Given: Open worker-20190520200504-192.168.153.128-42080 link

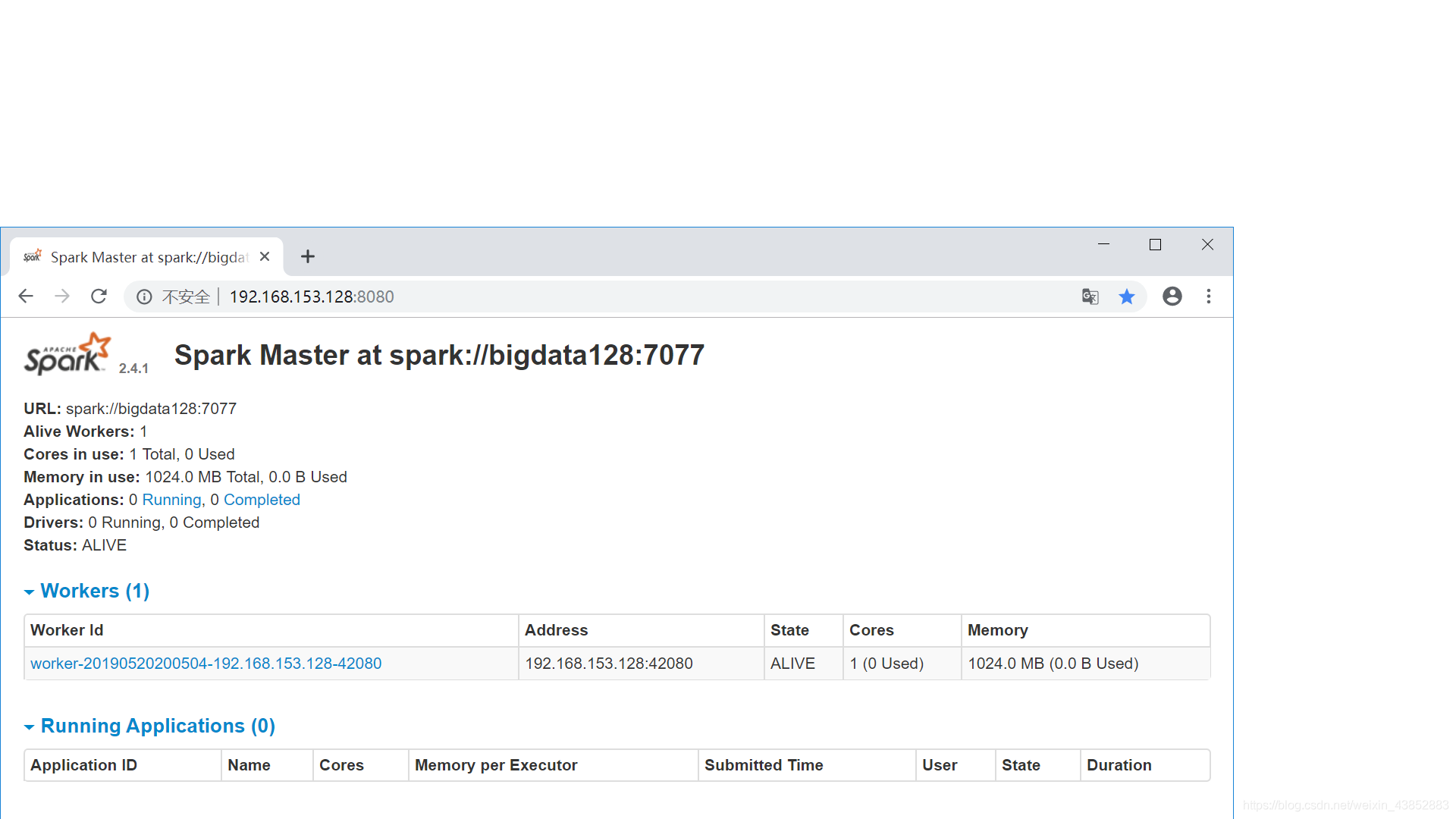Looking at the screenshot, I should (206, 664).
